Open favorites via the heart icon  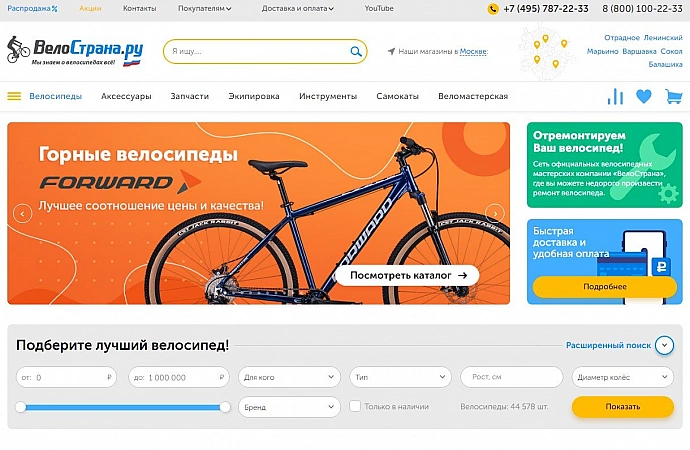click(644, 96)
